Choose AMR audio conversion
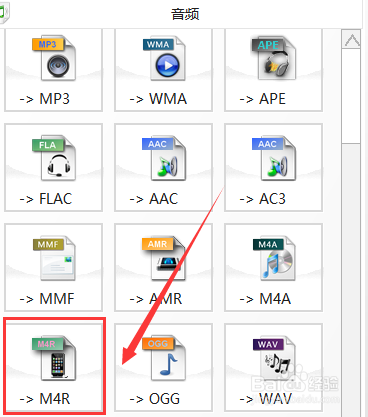Screen dimensions: 368x417 (x=163, y=268)
